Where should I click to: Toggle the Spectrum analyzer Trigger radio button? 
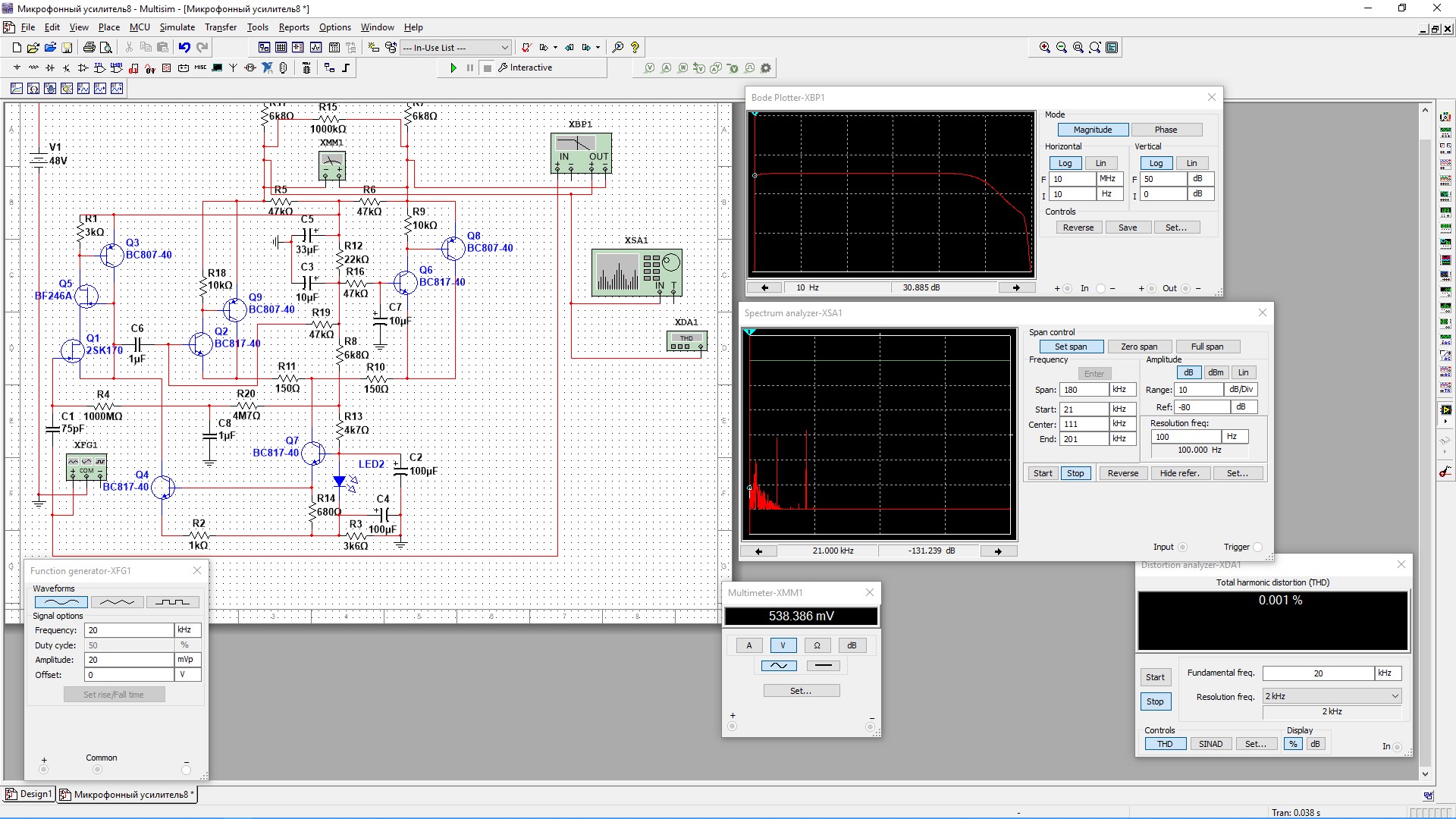[x=1257, y=547]
